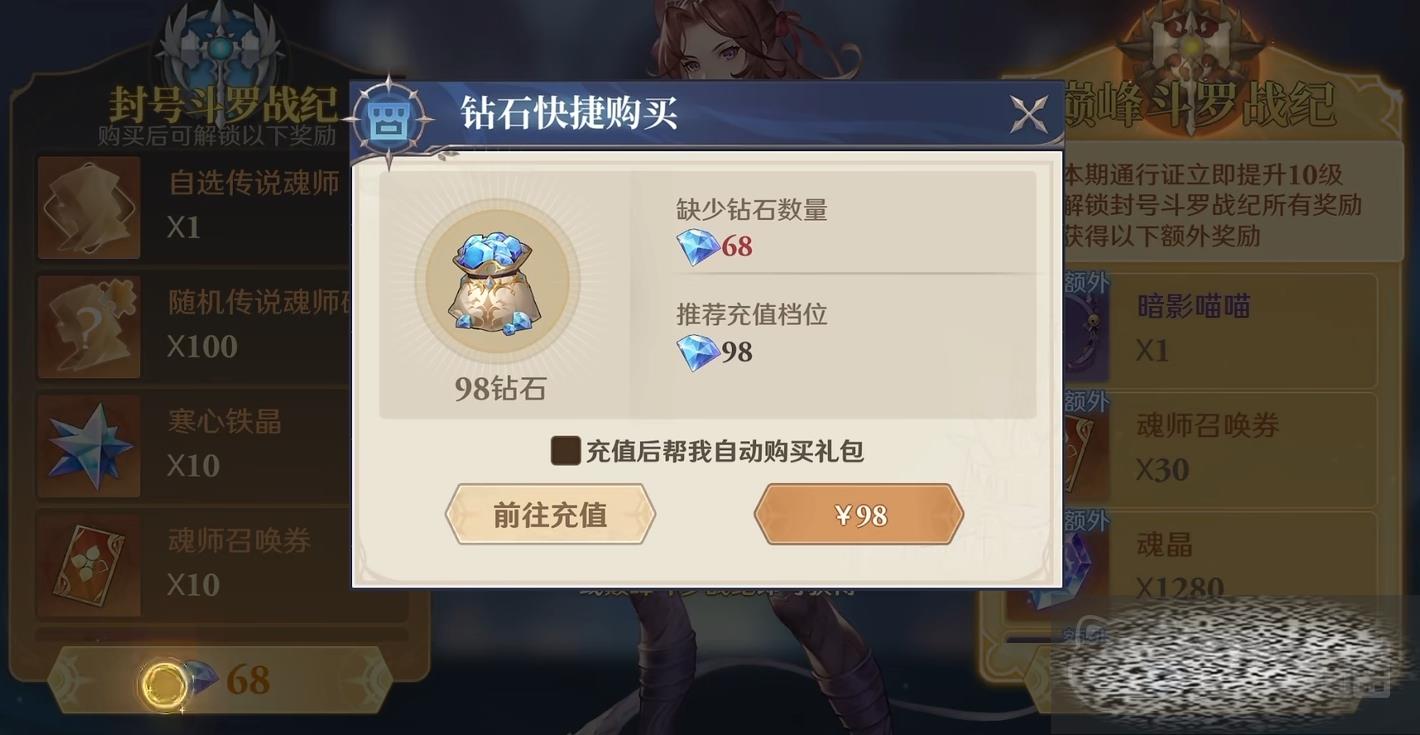Click the 推荐充值档位 recommended tier text
Viewport: 1420px width, 735px height.
[752, 315]
